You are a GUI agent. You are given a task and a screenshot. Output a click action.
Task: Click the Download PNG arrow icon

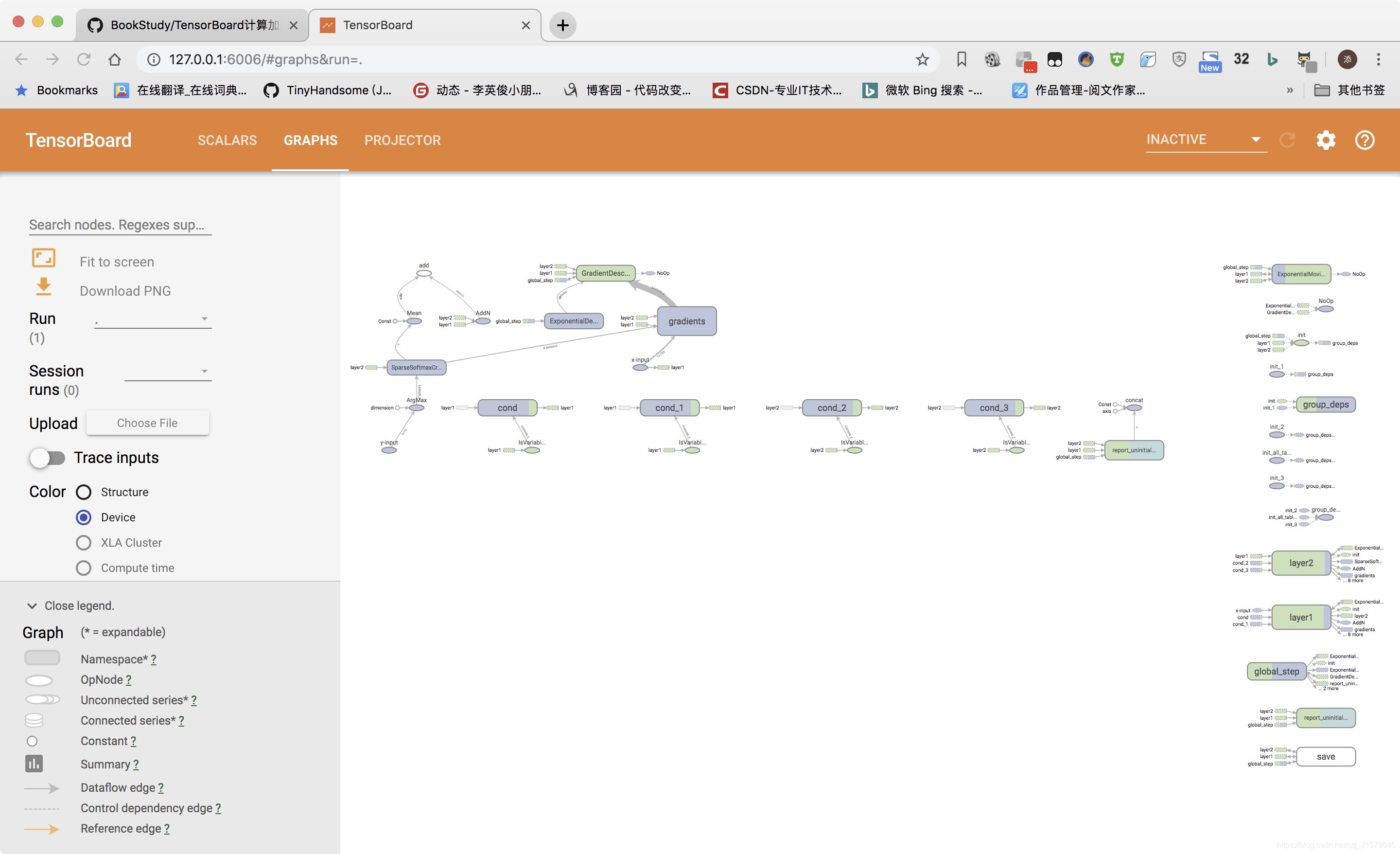[43, 287]
